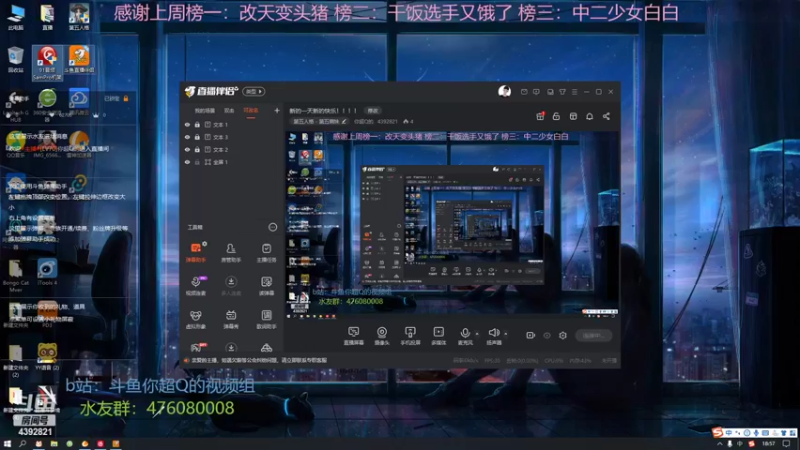The image size is (800, 450).
Task: Open the user avatar in title bar
Action: [505, 91]
